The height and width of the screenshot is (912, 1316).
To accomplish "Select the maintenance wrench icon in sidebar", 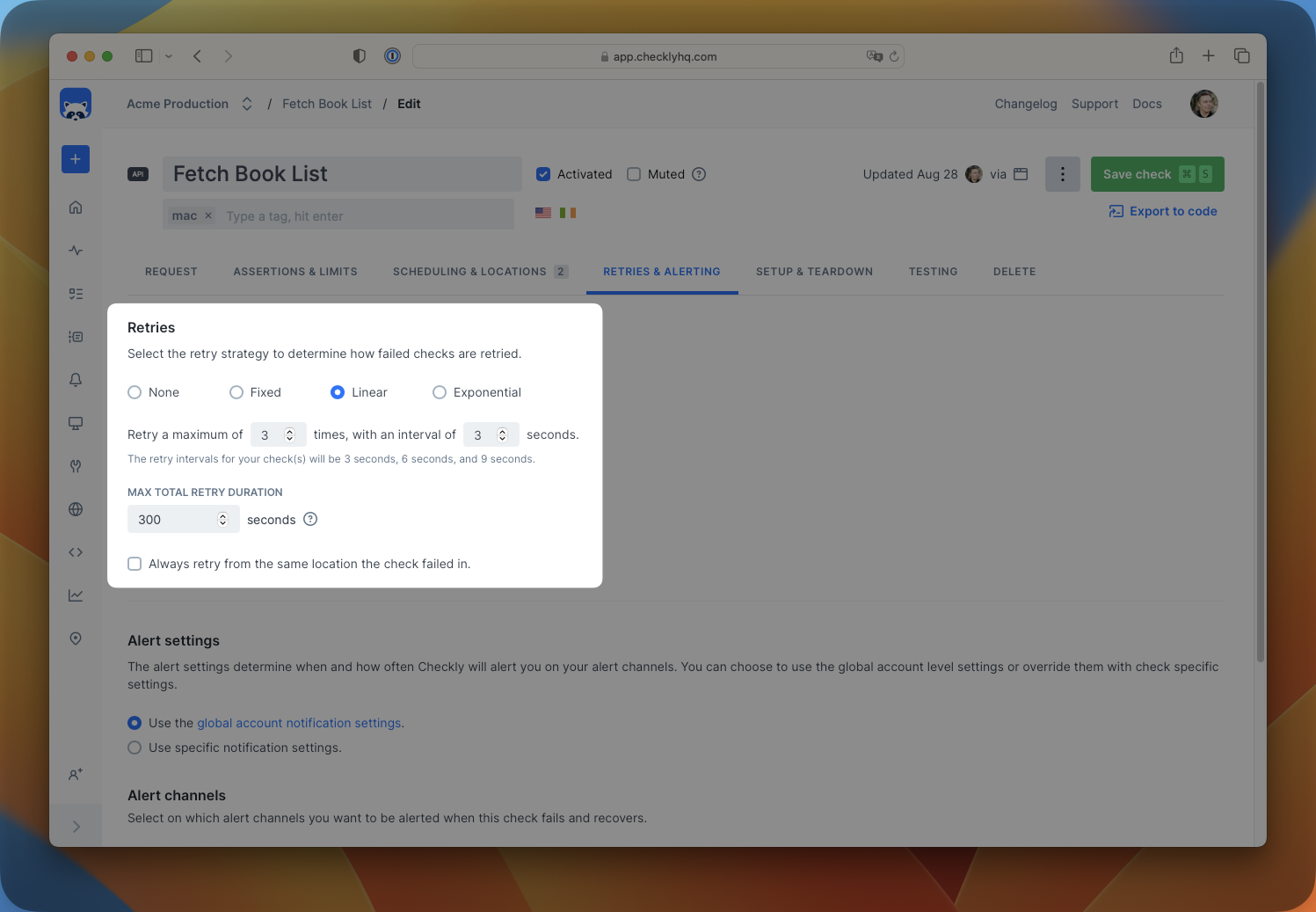I will pyautogui.click(x=76, y=466).
